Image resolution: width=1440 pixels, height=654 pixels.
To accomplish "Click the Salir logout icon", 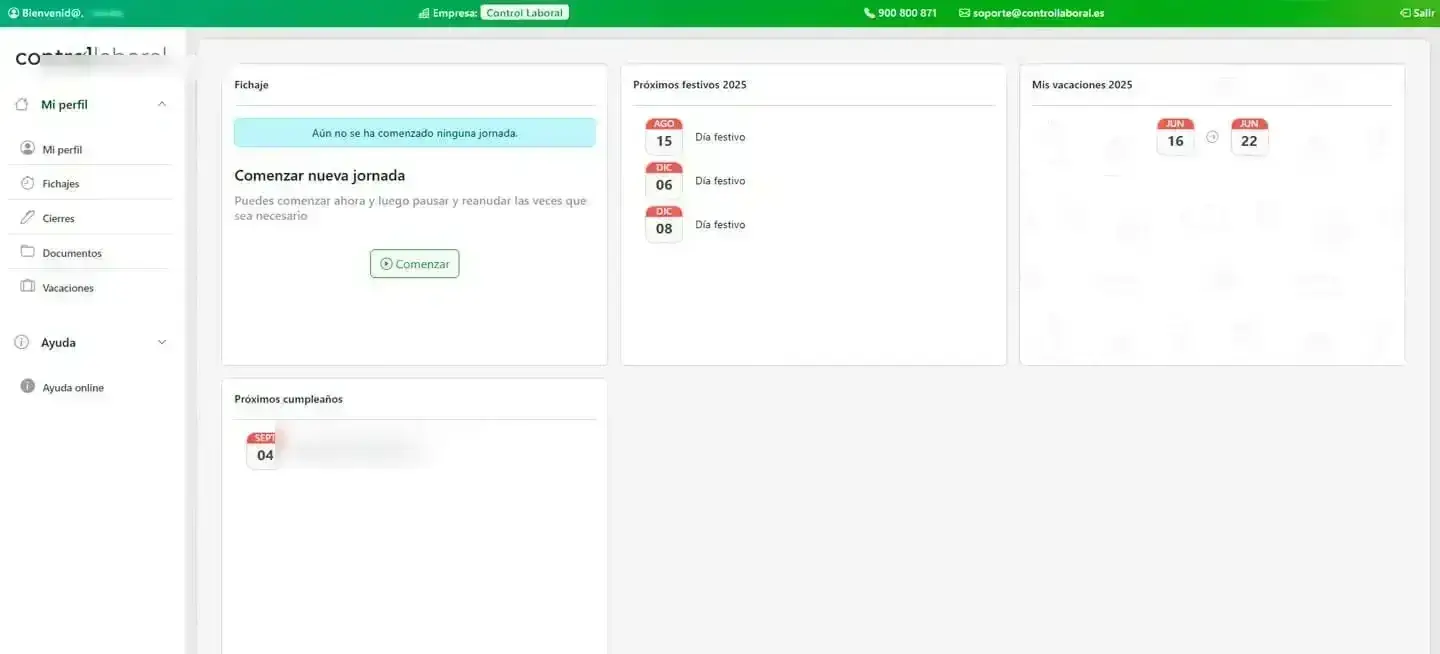I will (x=1405, y=13).
